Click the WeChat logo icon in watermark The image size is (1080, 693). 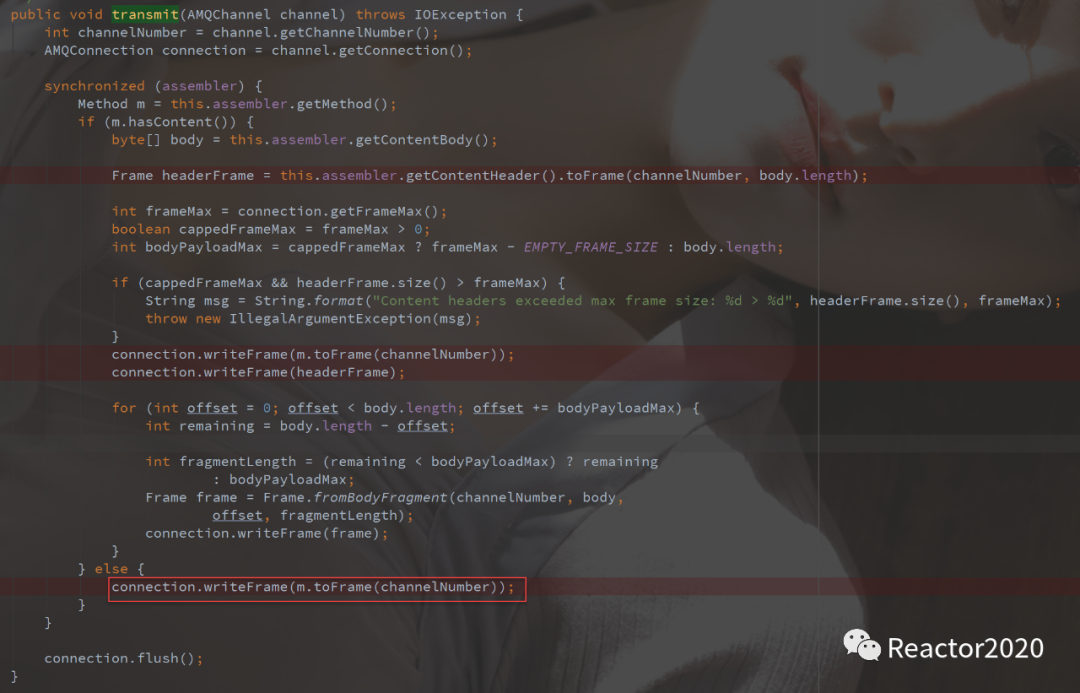coord(862,646)
